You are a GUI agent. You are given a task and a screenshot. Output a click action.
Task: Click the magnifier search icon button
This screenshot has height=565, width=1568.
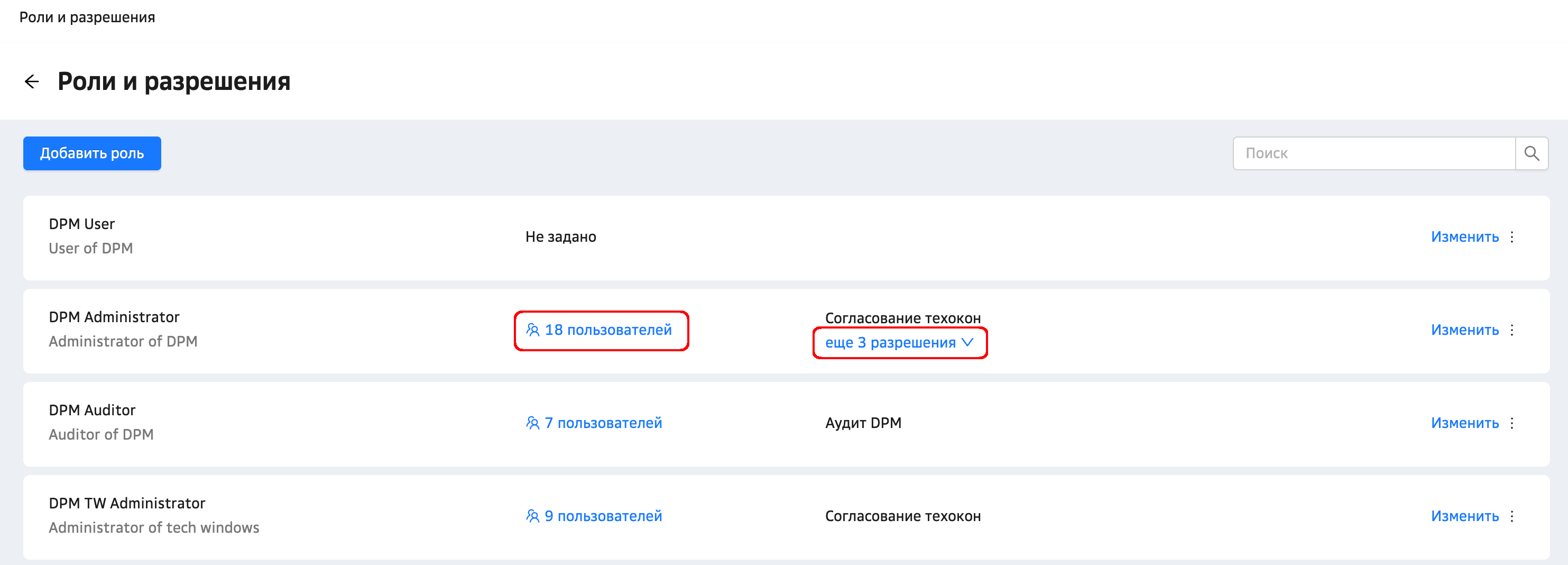1532,153
